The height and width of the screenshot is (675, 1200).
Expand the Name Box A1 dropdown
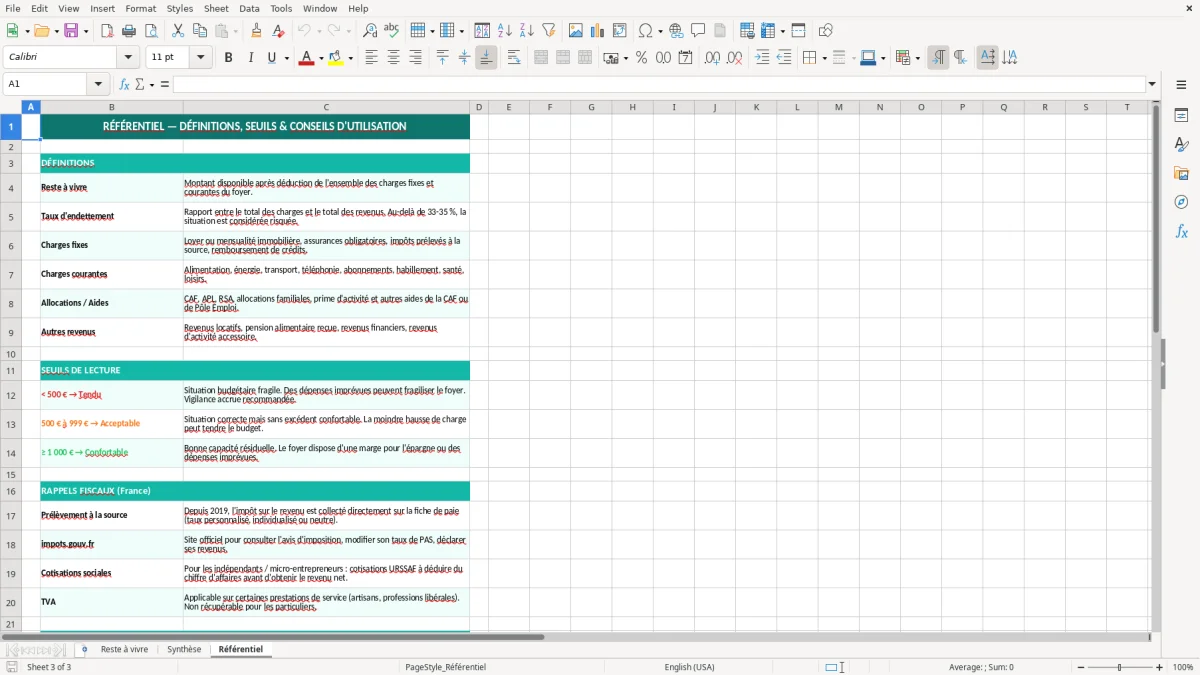tap(98, 84)
